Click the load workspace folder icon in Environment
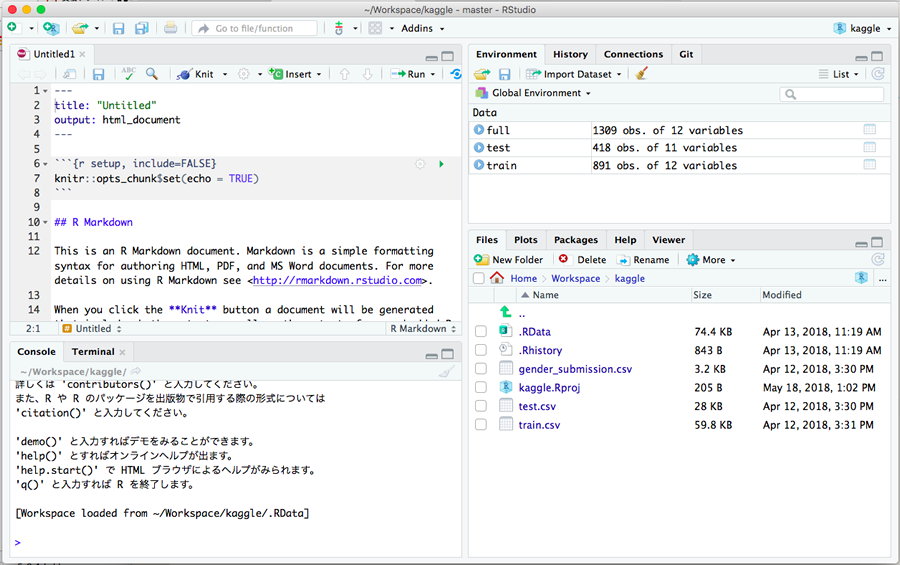900x565 pixels. (x=482, y=74)
